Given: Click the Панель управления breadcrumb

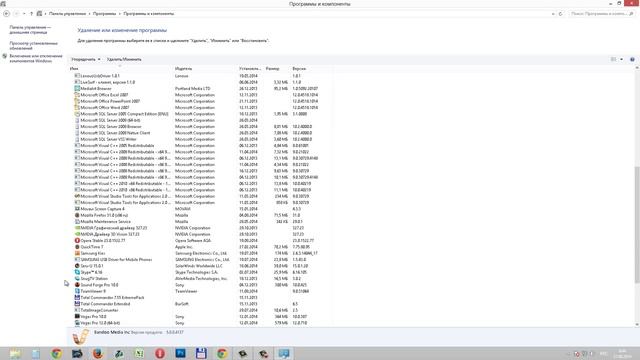Looking at the screenshot, I should (x=67, y=14).
